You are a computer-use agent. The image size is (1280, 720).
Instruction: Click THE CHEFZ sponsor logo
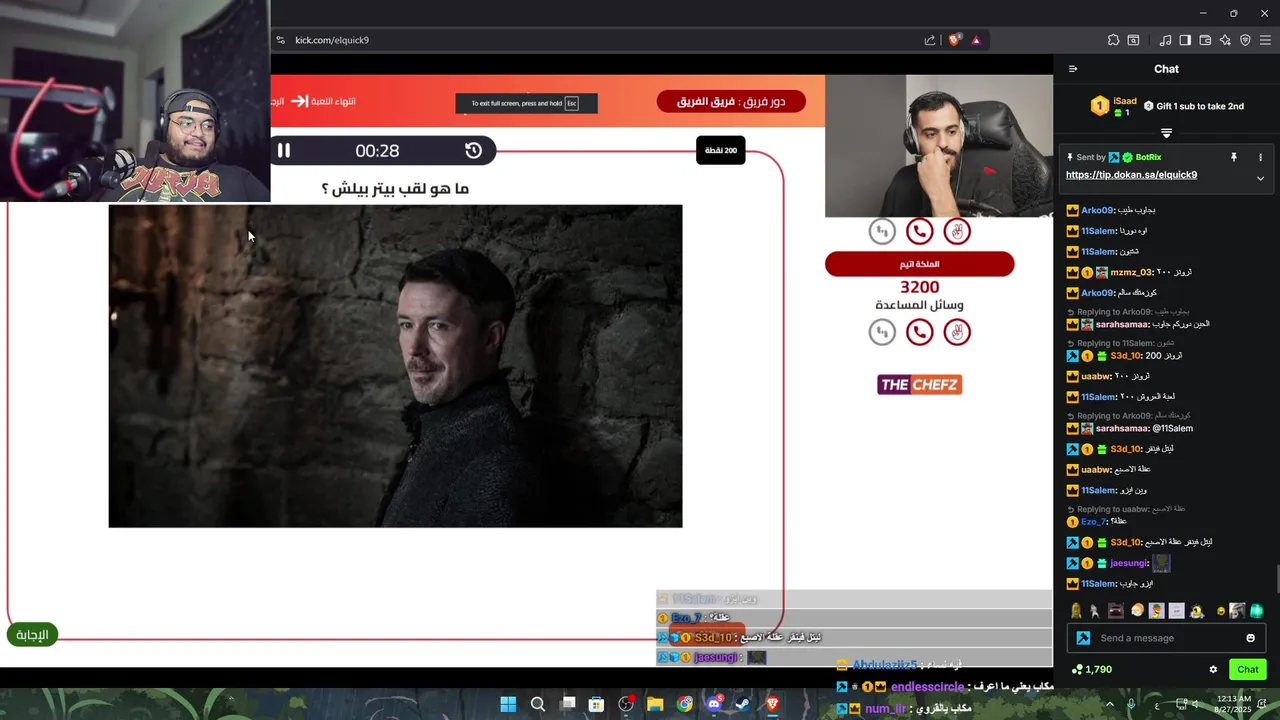click(919, 385)
